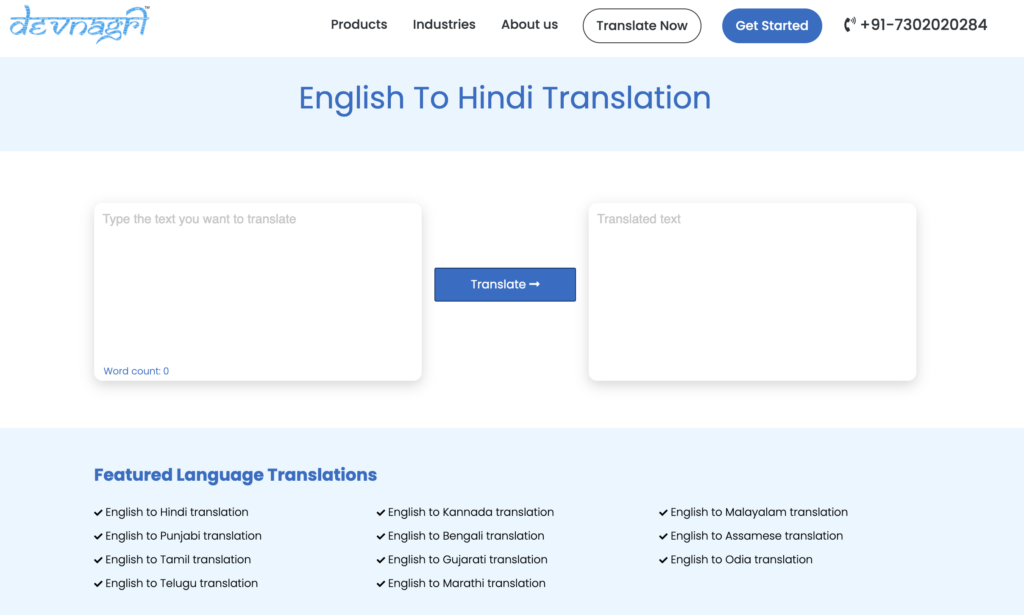Click the arrow inside the Translate button
The height and width of the screenshot is (615, 1024).
534,284
